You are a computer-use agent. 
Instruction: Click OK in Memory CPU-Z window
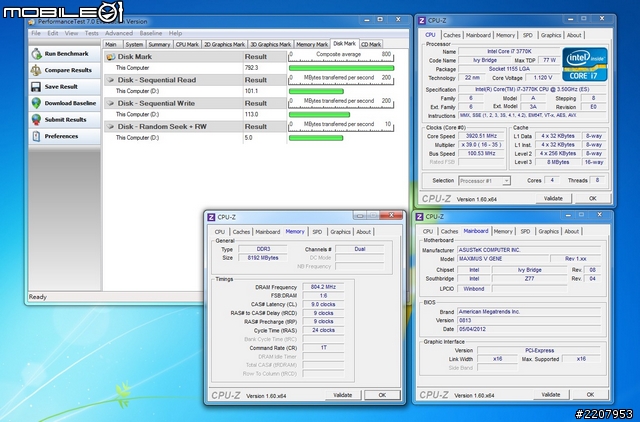[x=382, y=395]
